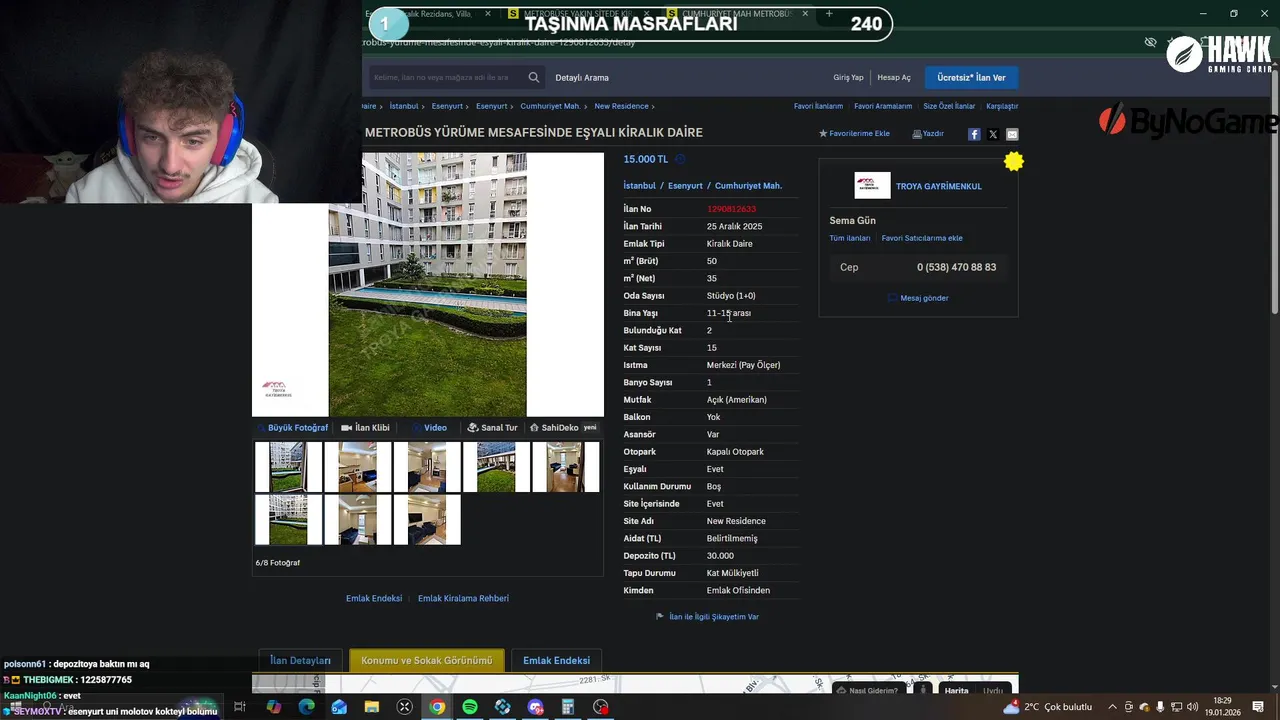Click Nasıl Giderim directions button on map
This screenshot has height=720, width=1280.
point(867,690)
